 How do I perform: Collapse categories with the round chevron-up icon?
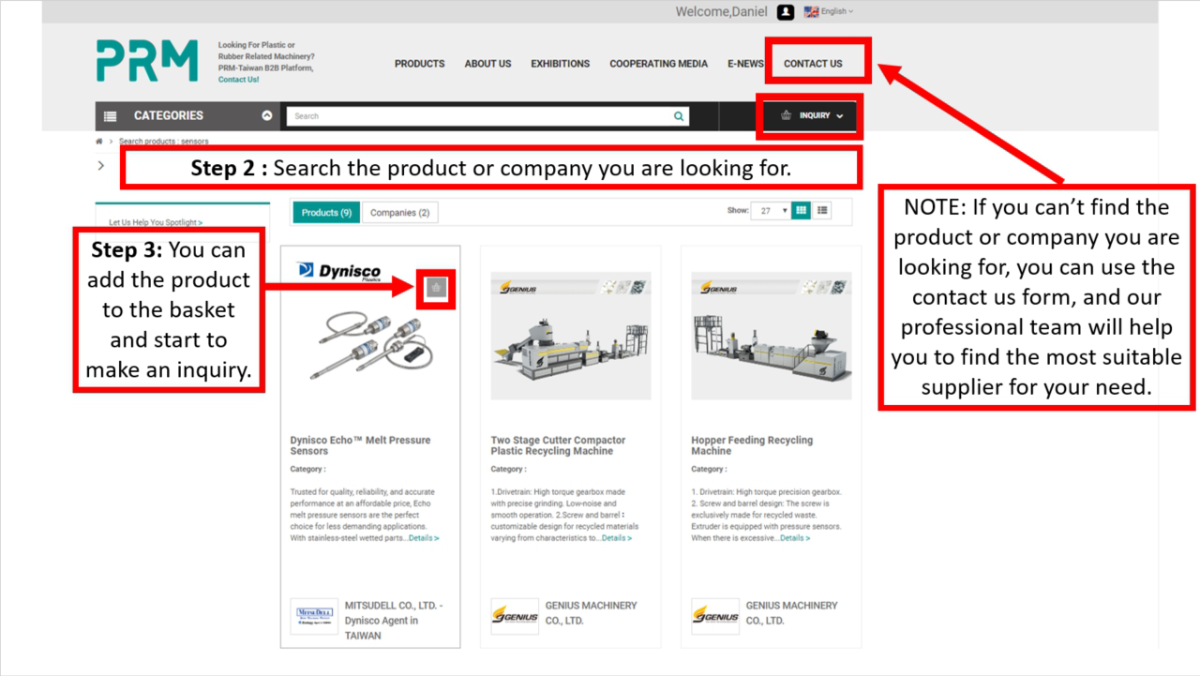267,116
